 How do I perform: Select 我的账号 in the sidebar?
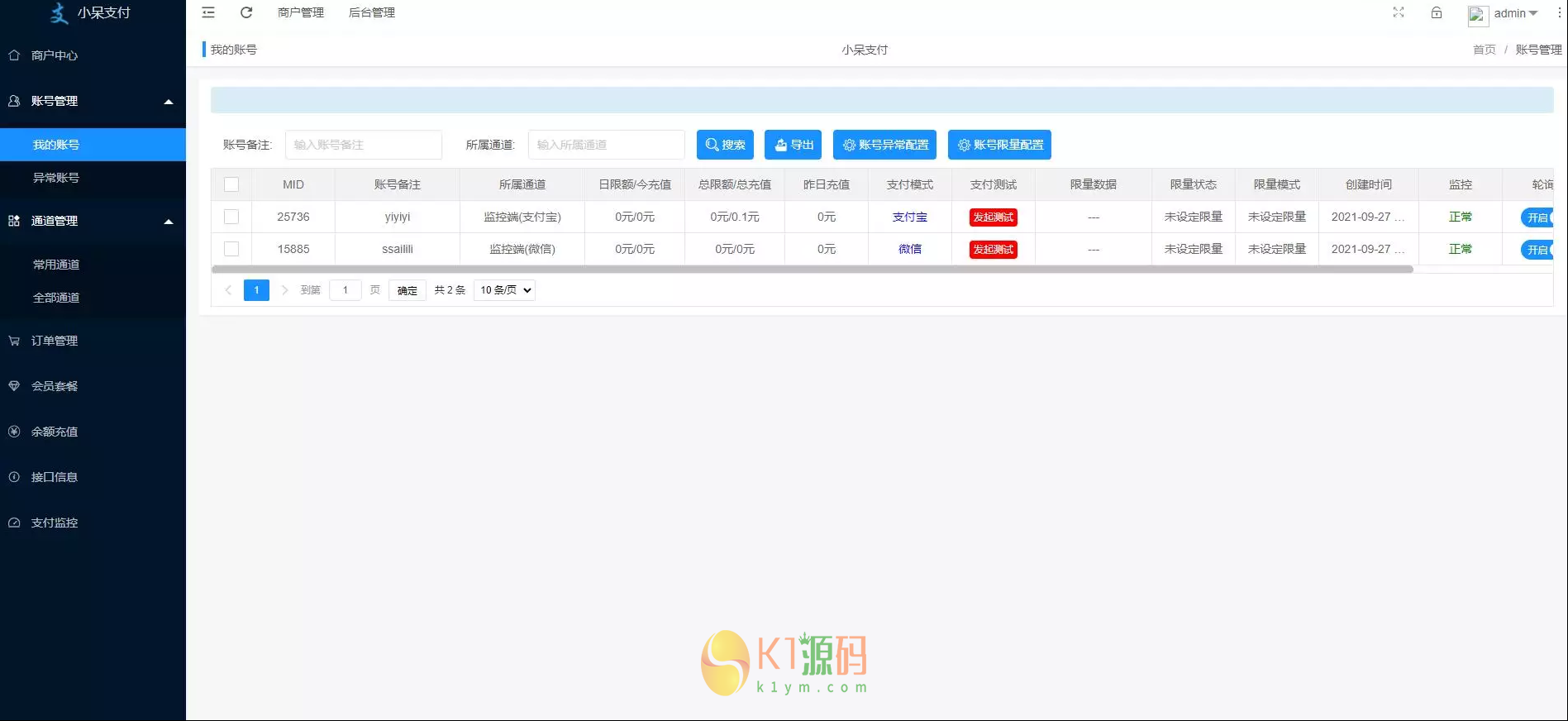(93, 145)
